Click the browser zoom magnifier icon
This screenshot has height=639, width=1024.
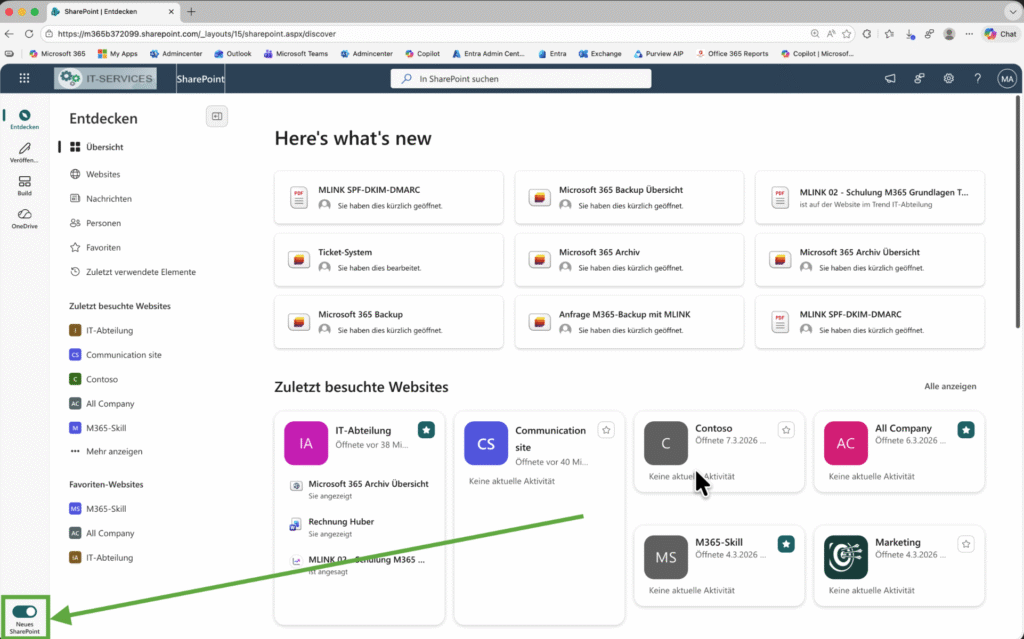click(814, 33)
